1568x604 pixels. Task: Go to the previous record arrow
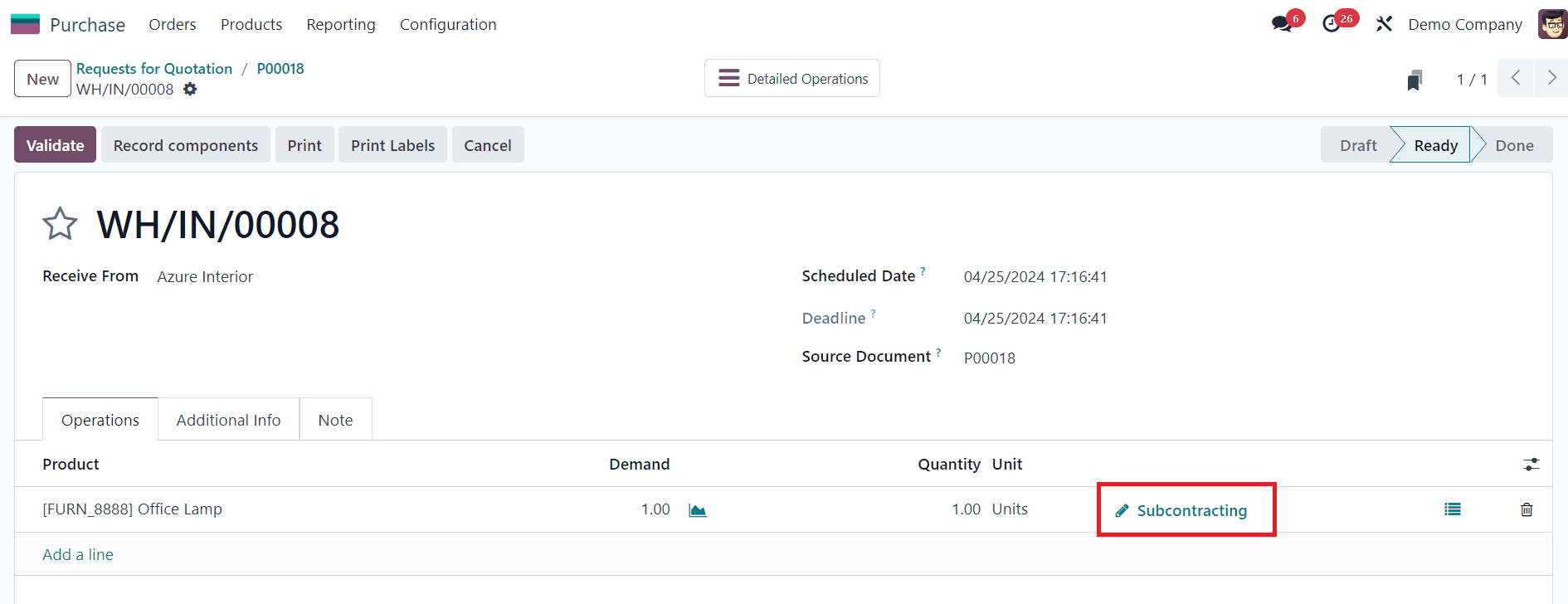(1516, 79)
